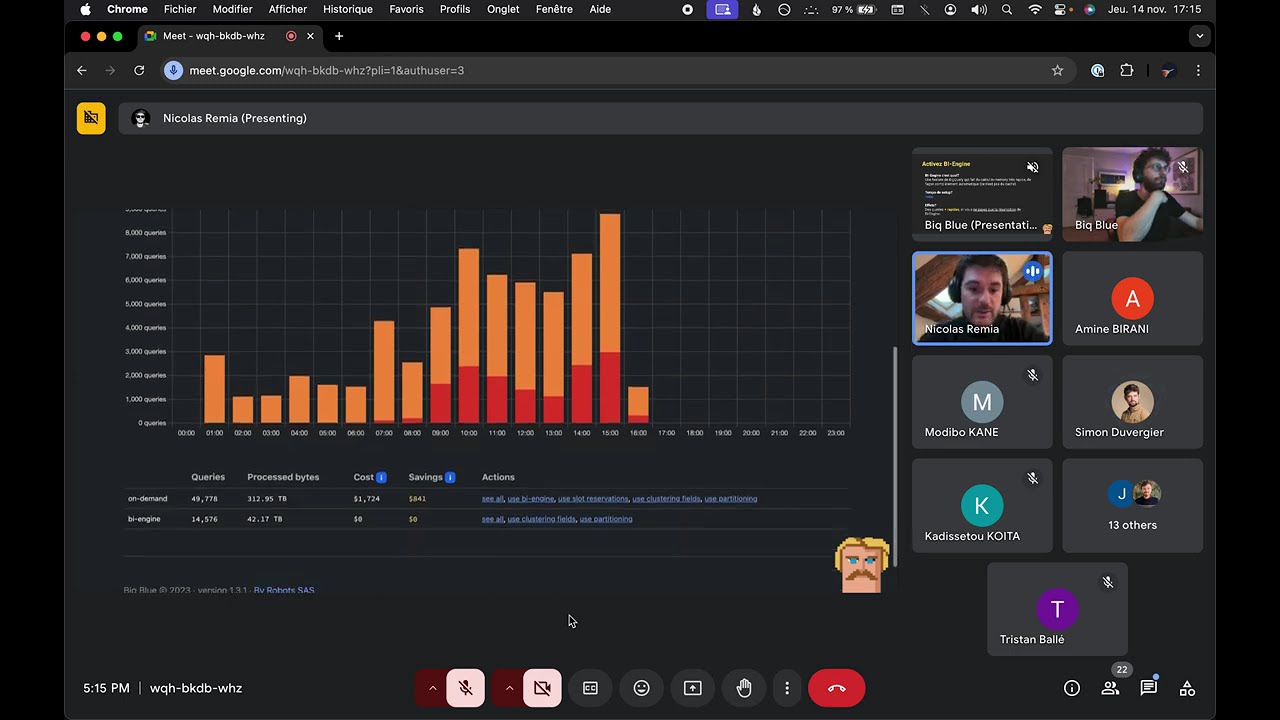The width and height of the screenshot is (1280, 720).
Task: Open macOS Spotlight search
Action: coord(1007,9)
